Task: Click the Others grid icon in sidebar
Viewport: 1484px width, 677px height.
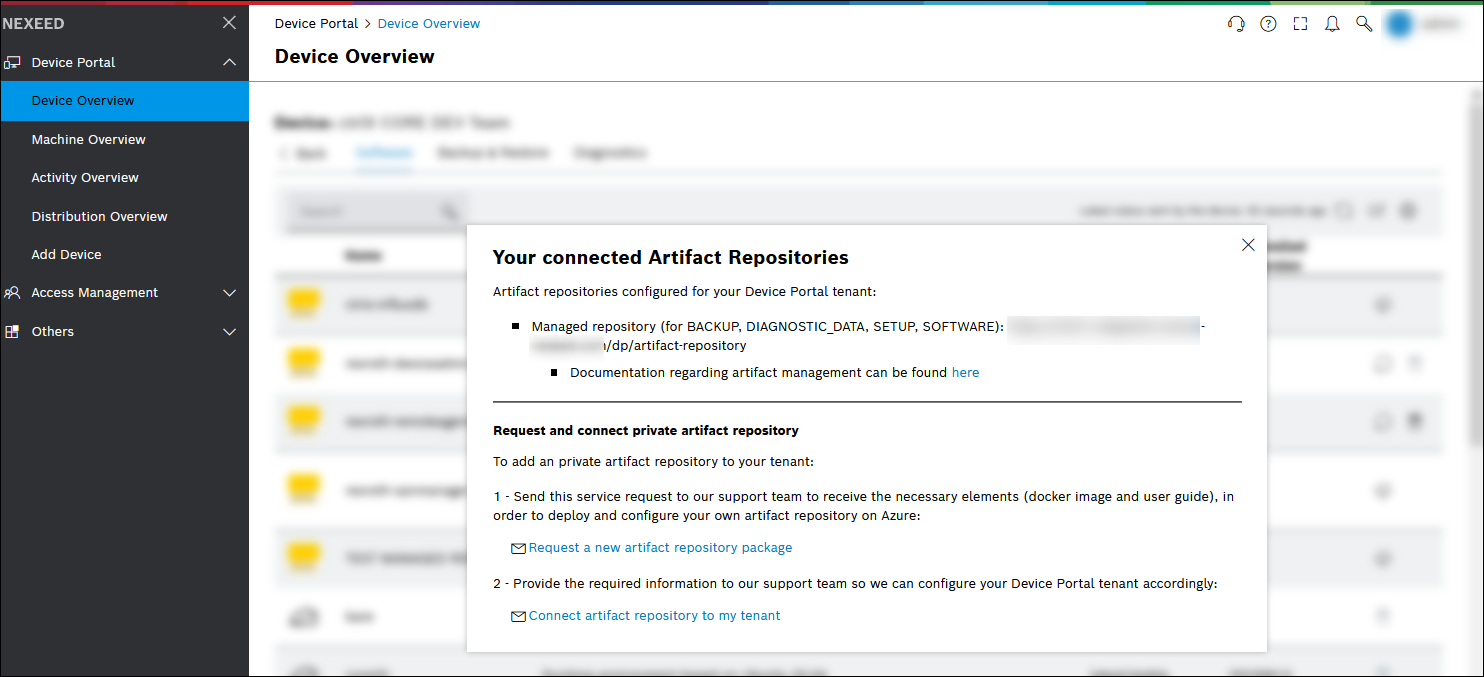Action: point(13,331)
